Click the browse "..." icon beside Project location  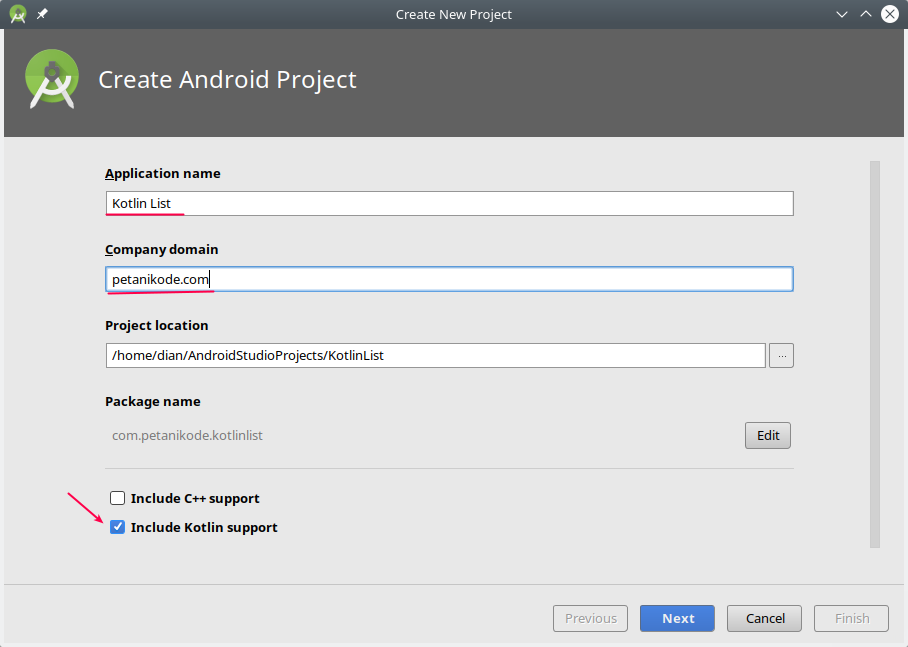(x=781, y=355)
